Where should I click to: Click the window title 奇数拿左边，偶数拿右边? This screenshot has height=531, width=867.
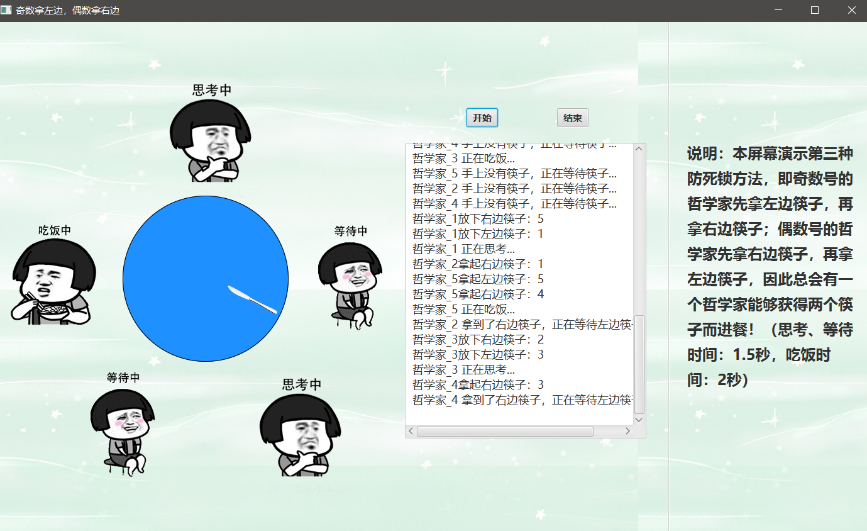(x=67, y=10)
